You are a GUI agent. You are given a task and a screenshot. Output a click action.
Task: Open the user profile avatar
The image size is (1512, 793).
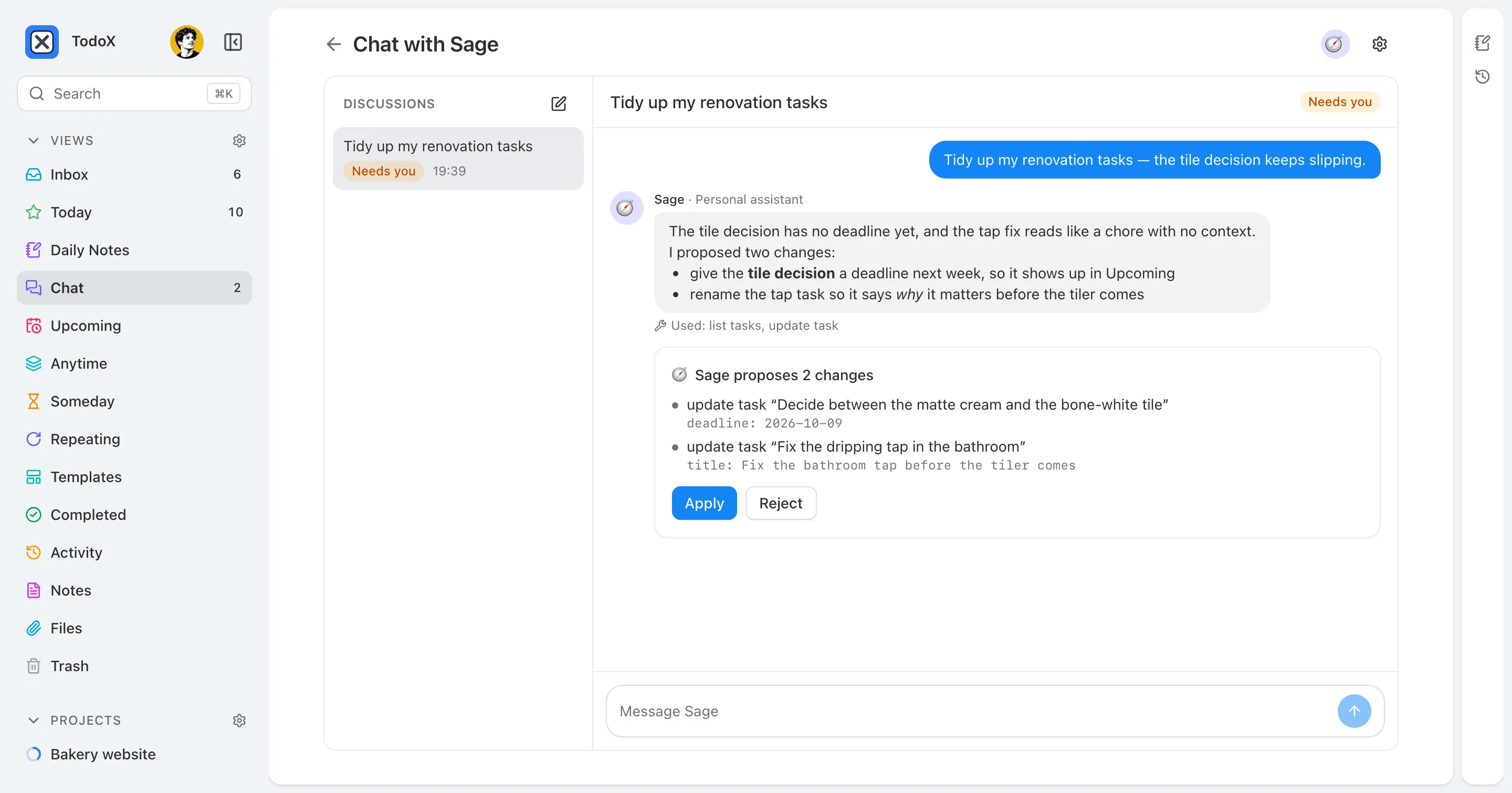point(187,41)
